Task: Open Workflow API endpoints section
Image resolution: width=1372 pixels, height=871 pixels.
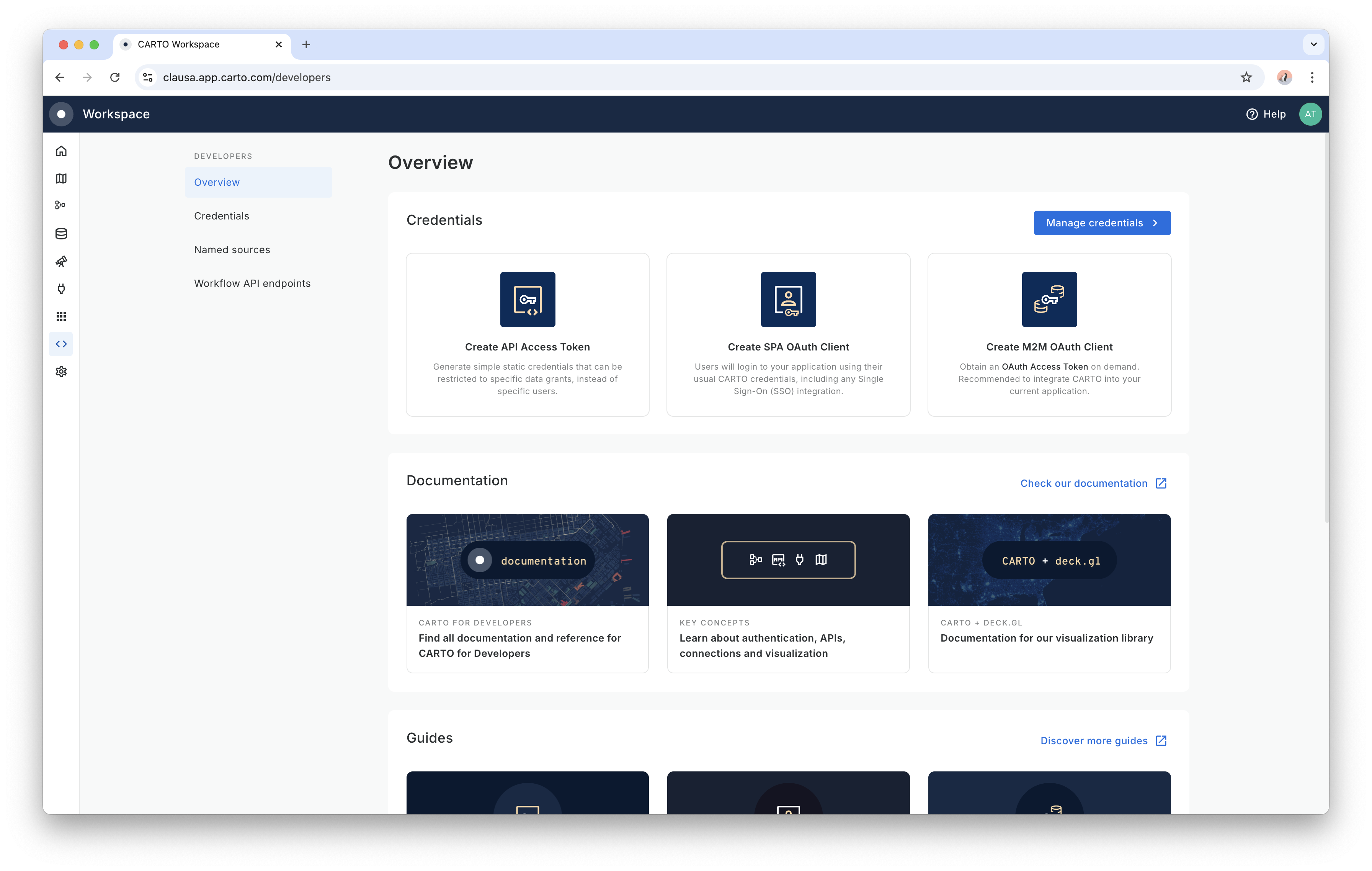Action: 252,283
